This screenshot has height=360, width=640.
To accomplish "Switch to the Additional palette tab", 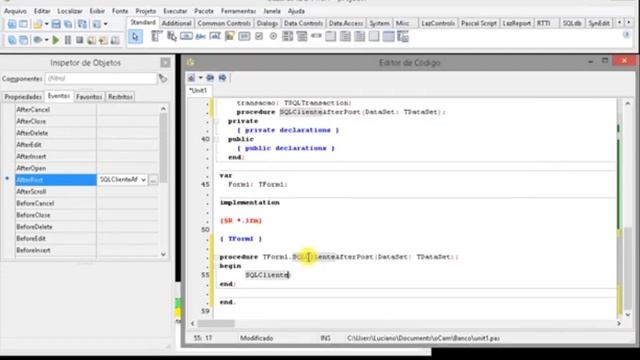I will pyautogui.click(x=176, y=23).
